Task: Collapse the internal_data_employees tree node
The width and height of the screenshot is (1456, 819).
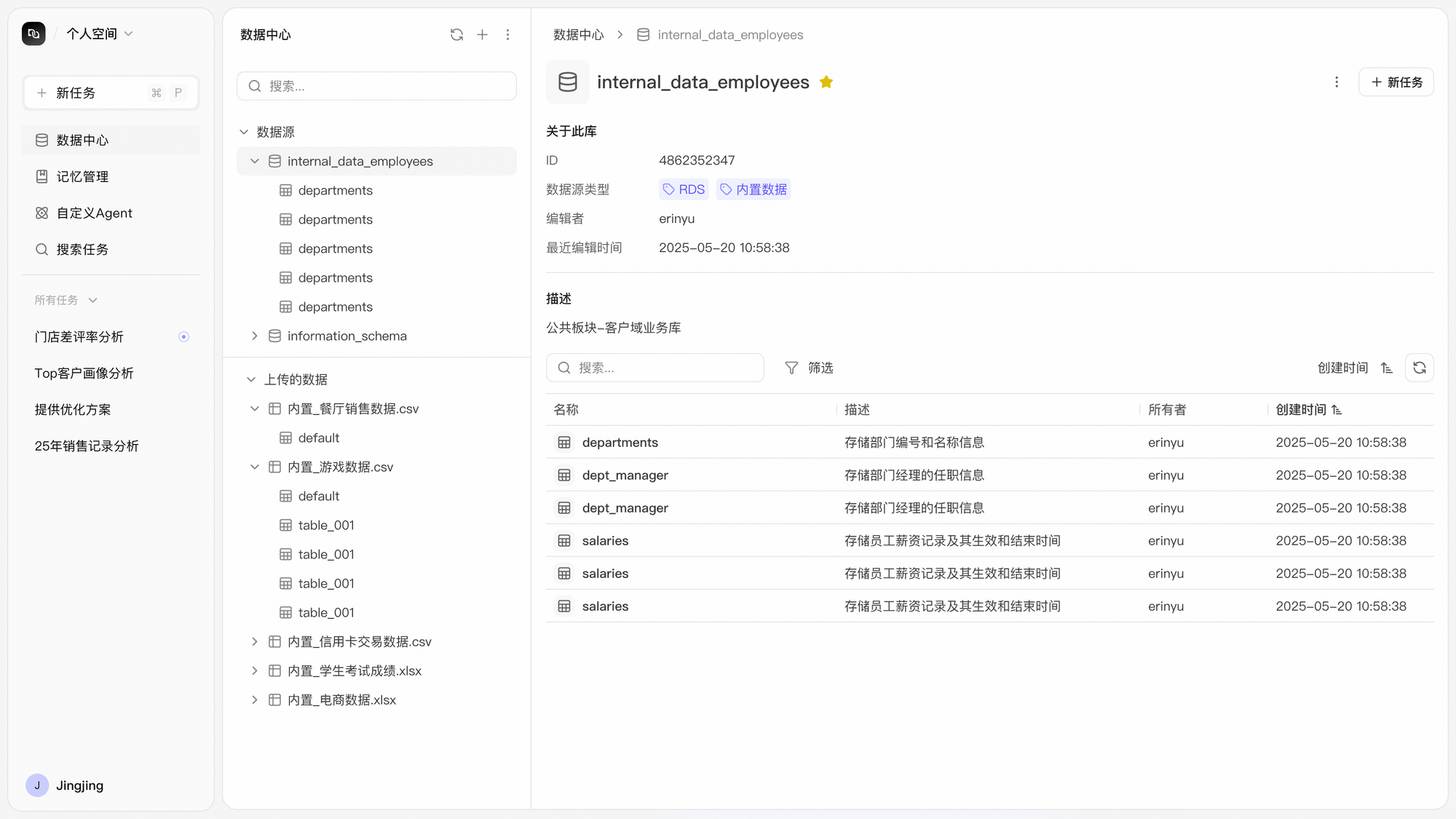Action: [255, 161]
